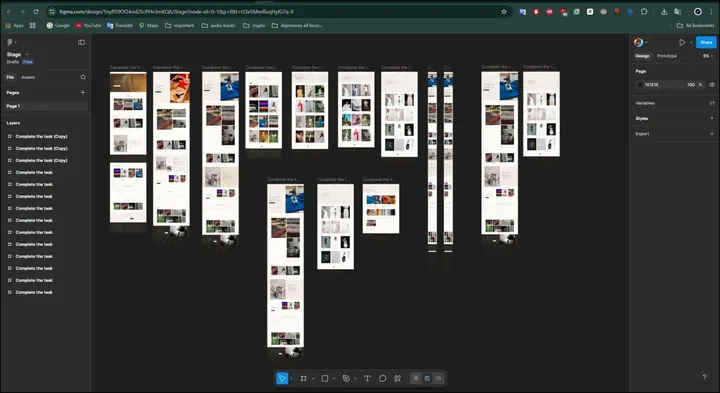Viewport: 720px width, 393px height.
Task: Select the Move tool in the bottom toolbar
Action: pyautogui.click(x=282, y=378)
